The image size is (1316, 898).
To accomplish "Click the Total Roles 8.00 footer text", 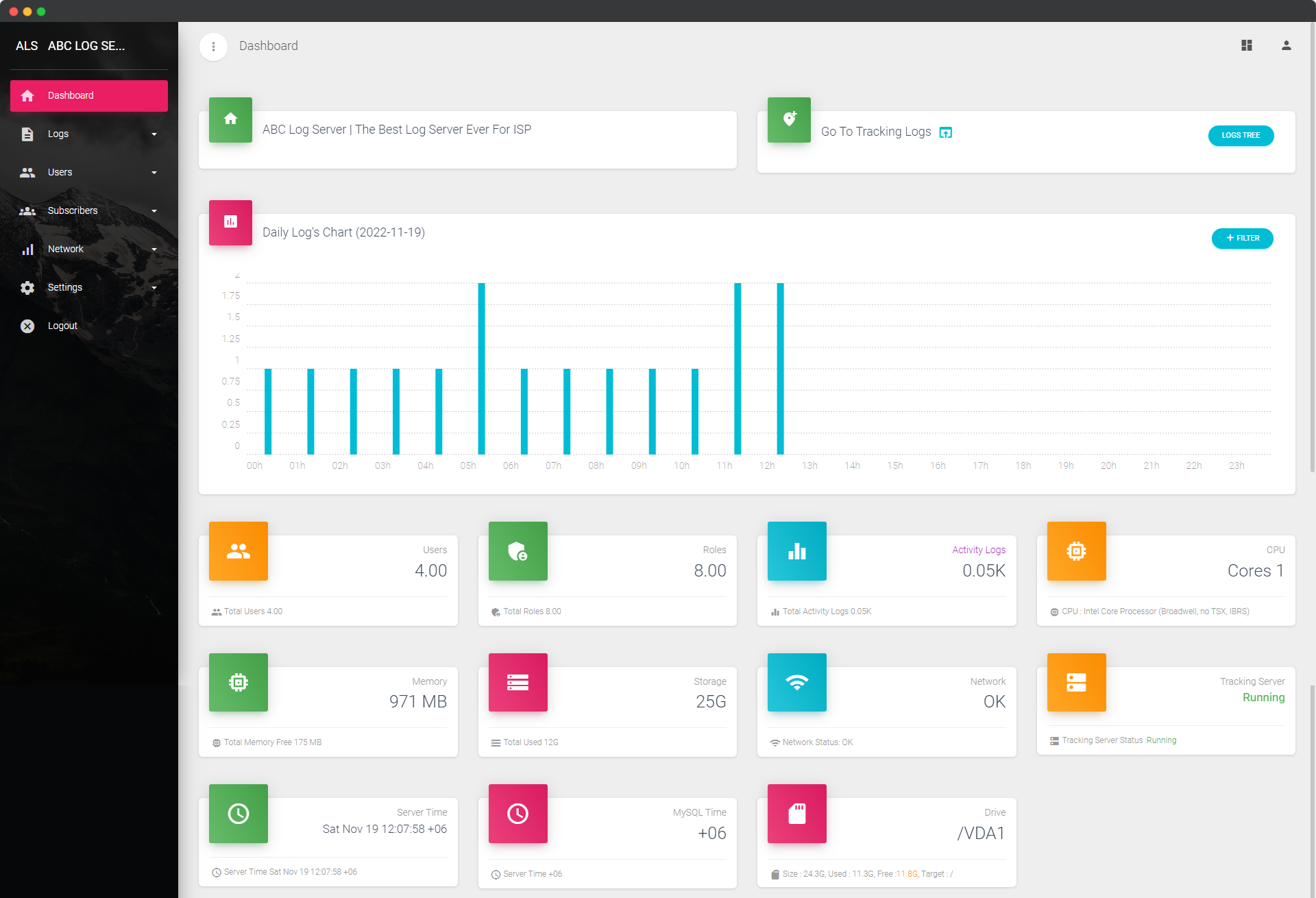I will pos(532,611).
